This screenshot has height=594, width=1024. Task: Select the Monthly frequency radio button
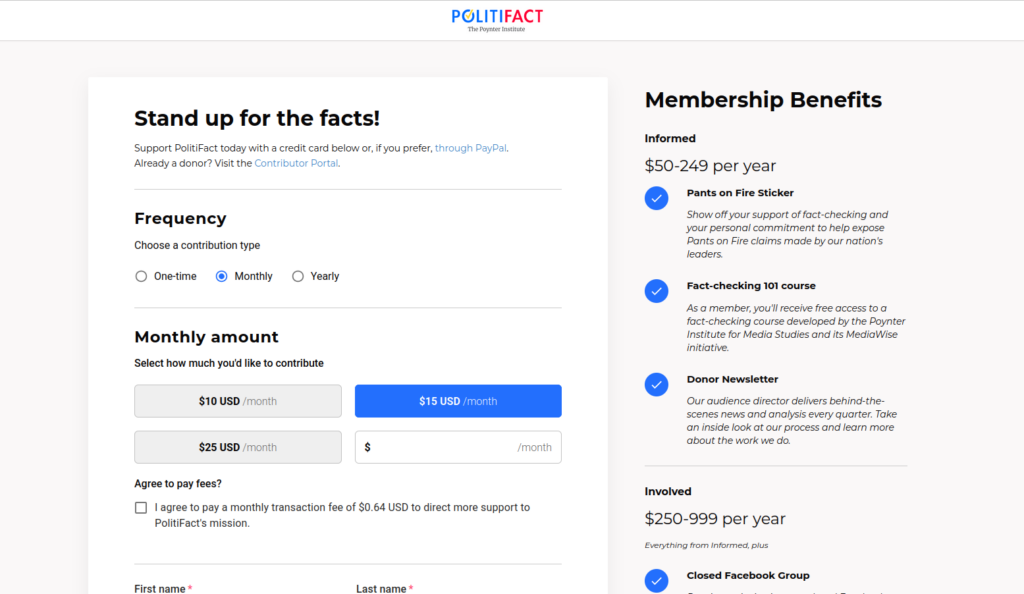[221, 275]
